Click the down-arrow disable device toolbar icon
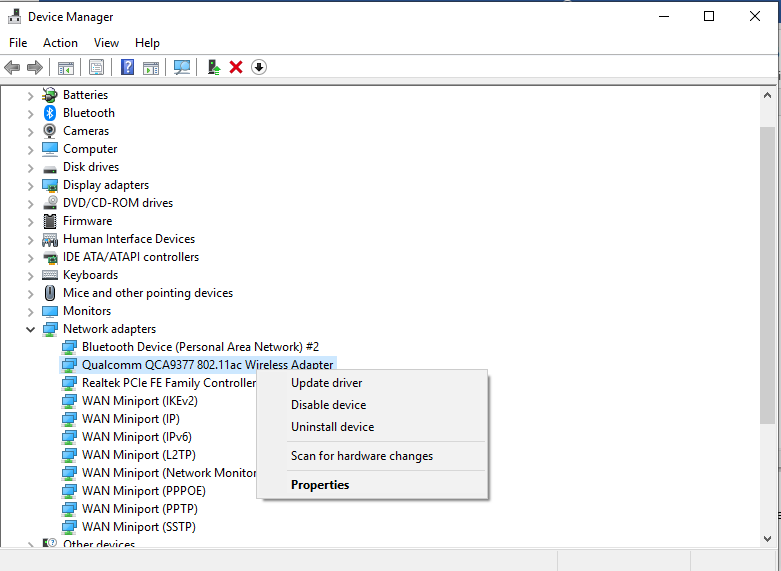This screenshot has width=781, height=571. click(259, 67)
